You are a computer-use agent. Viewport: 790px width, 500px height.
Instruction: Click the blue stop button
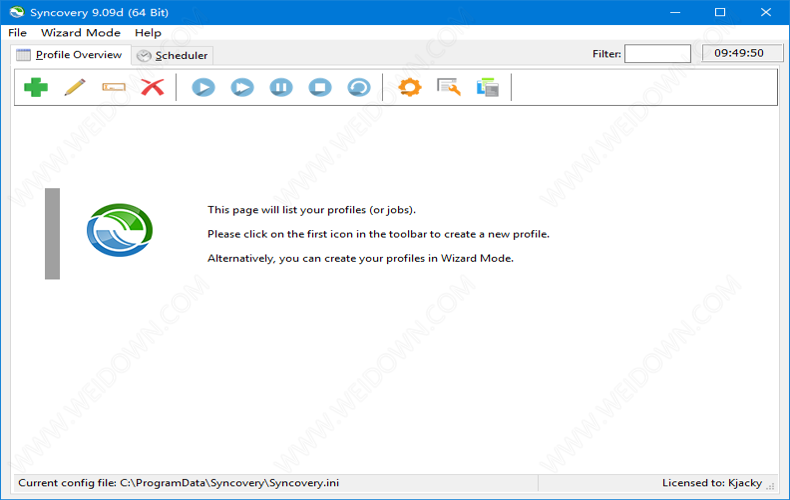320,87
